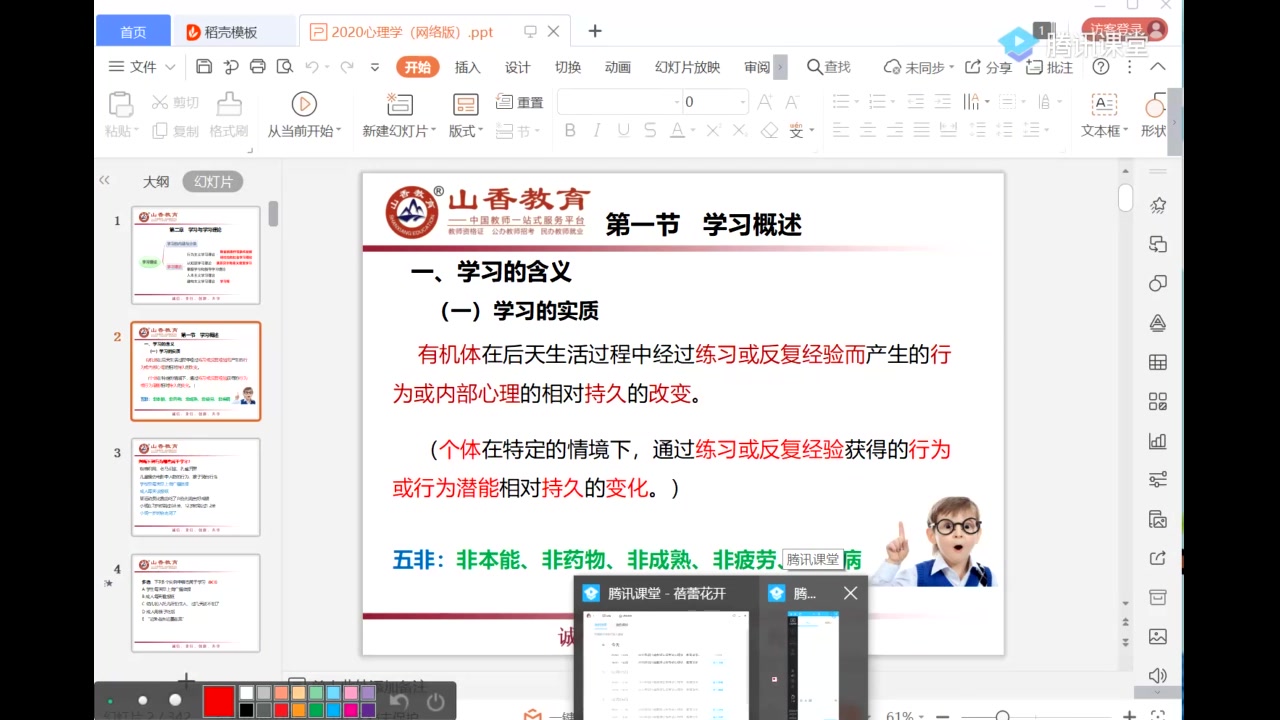Click the chart icon in right sidebar
The width and height of the screenshot is (1280, 720).
pyautogui.click(x=1158, y=440)
